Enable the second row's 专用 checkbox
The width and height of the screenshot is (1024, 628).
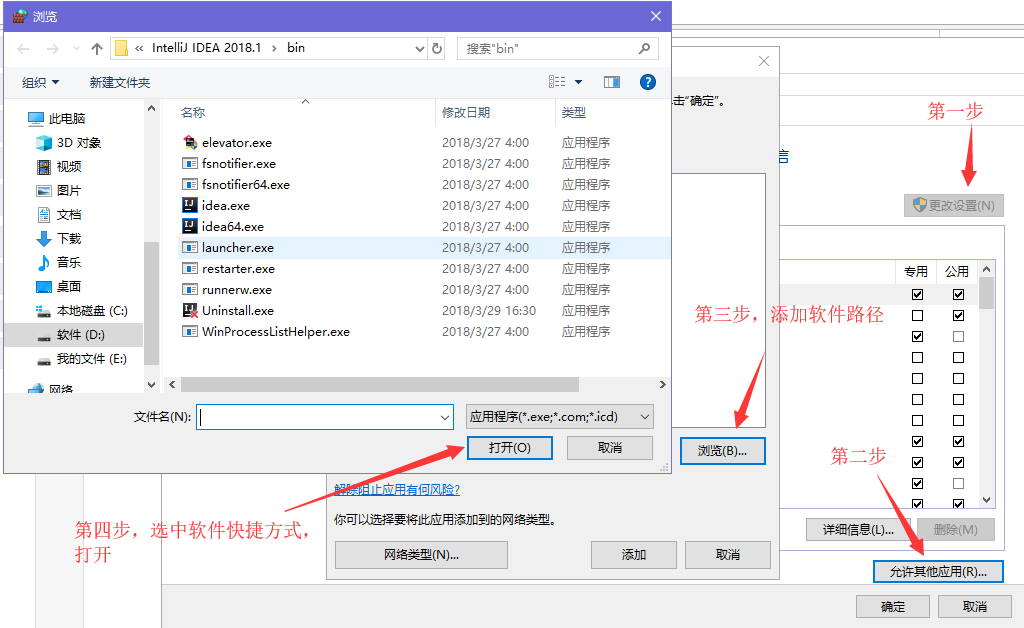(x=918, y=315)
